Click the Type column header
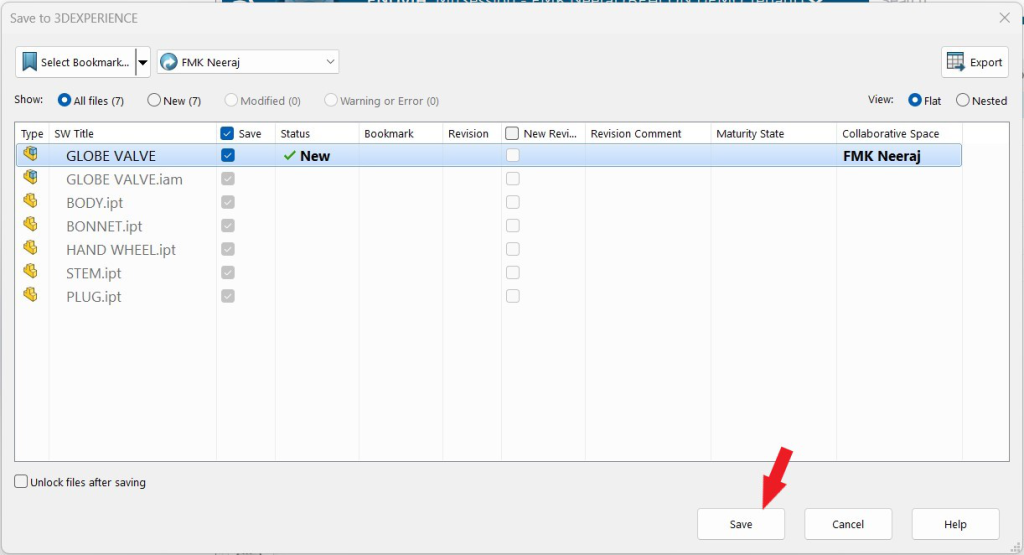The height and width of the screenshot is (555, 1024). coord(31,134)
